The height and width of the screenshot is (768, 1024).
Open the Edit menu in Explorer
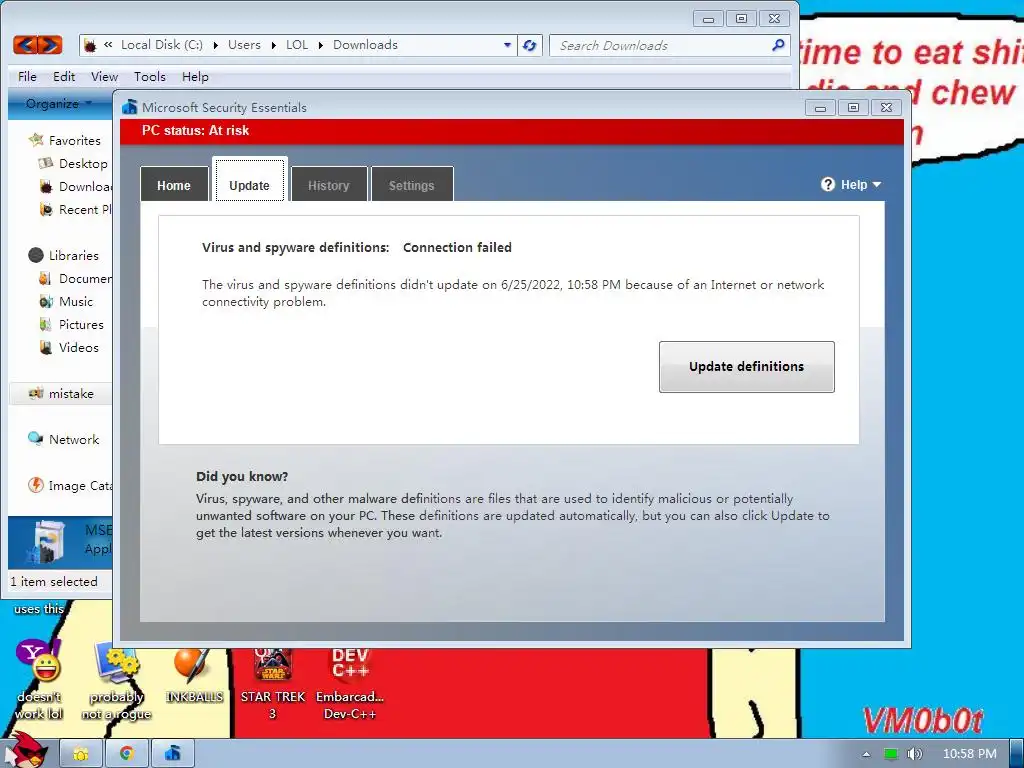coord(64,76)
